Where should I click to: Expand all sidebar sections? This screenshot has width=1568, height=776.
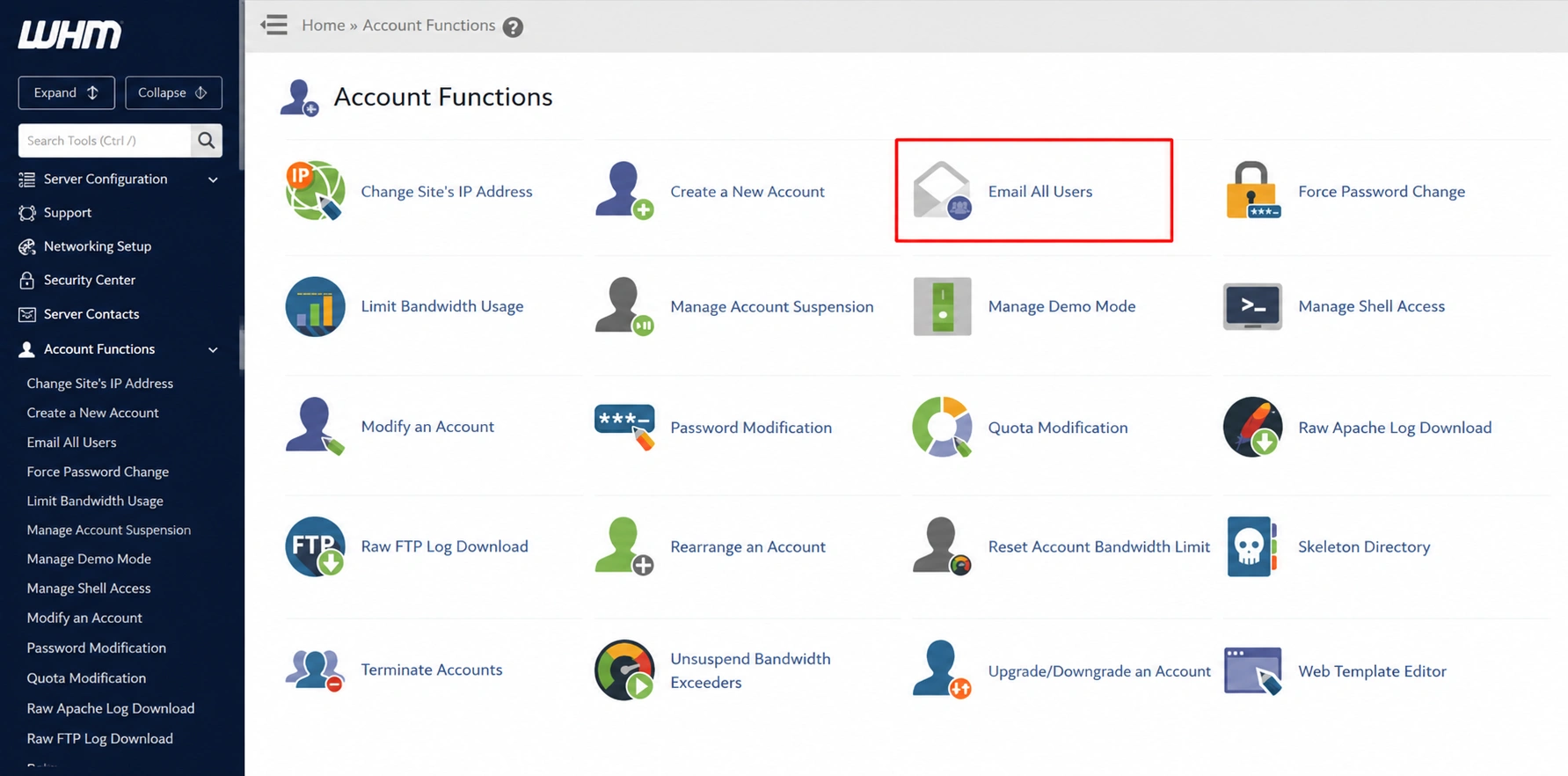[66, 92]
